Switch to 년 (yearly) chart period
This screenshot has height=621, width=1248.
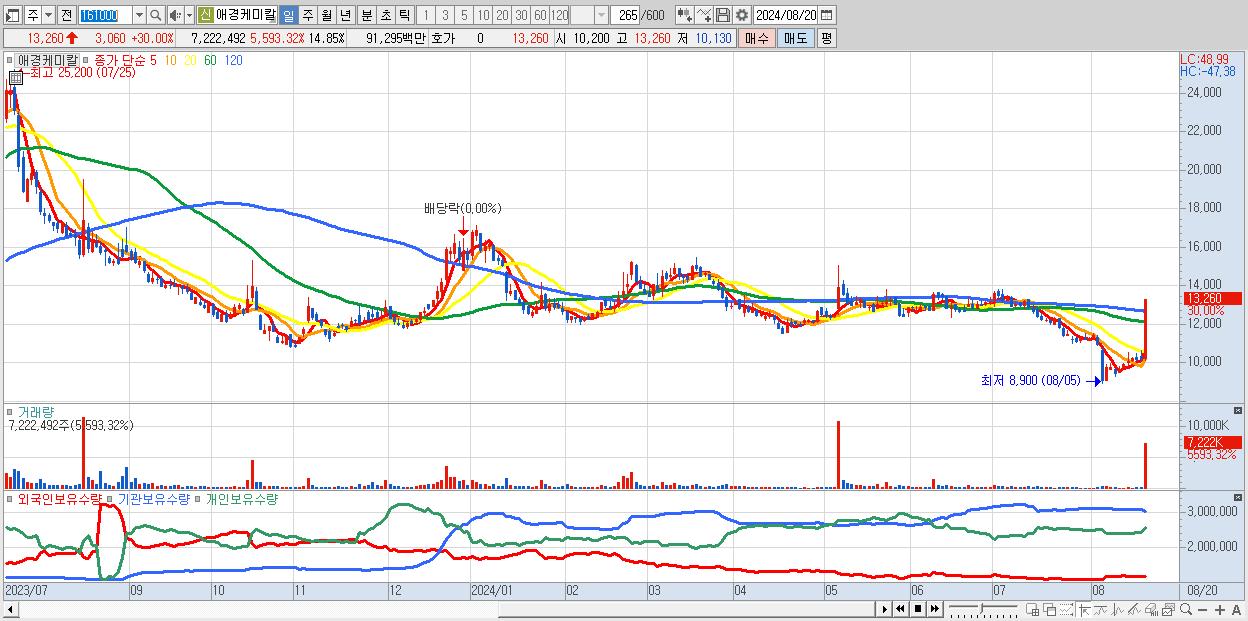pos(345,15)
